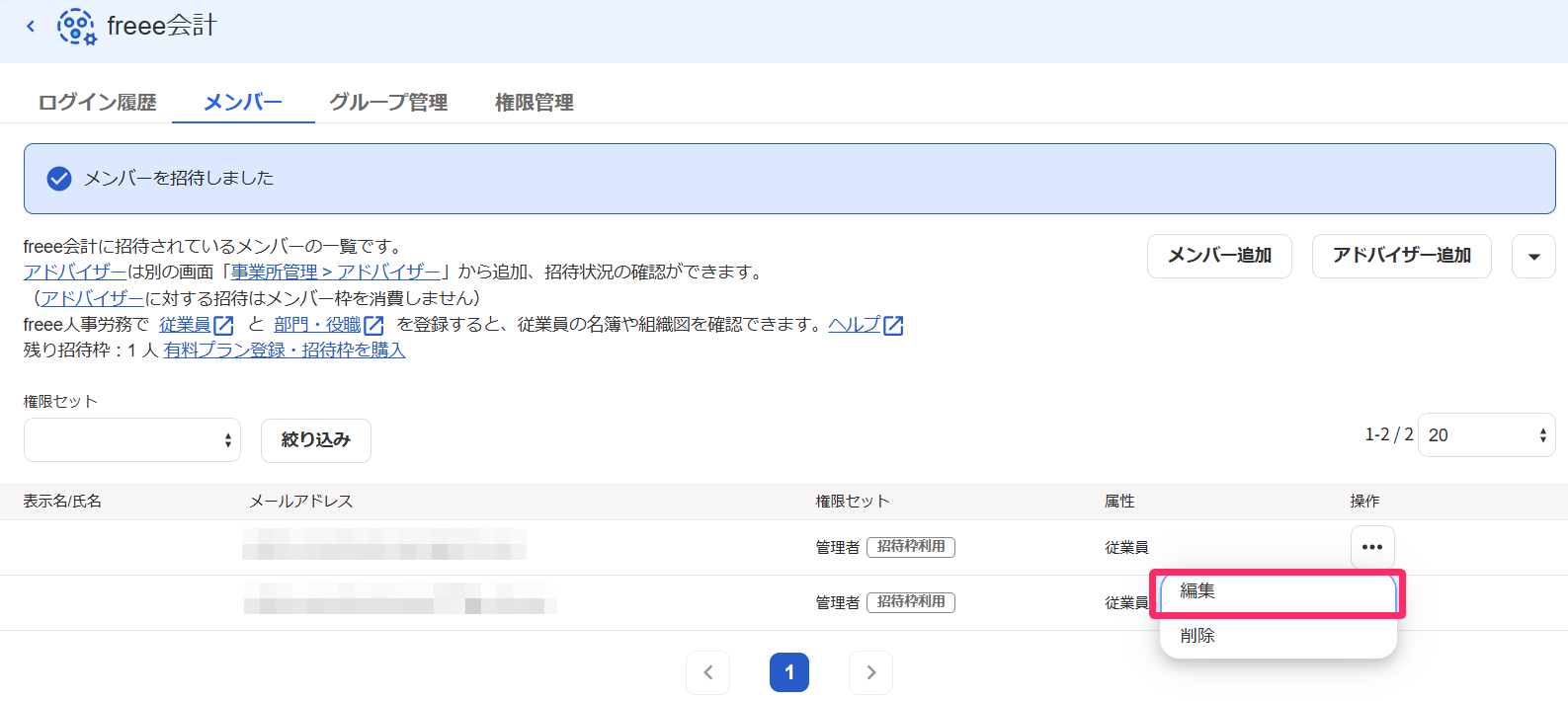1568x701 pixels.
Task: Click the 絞り込み filter button
Action: coord(316,440)
